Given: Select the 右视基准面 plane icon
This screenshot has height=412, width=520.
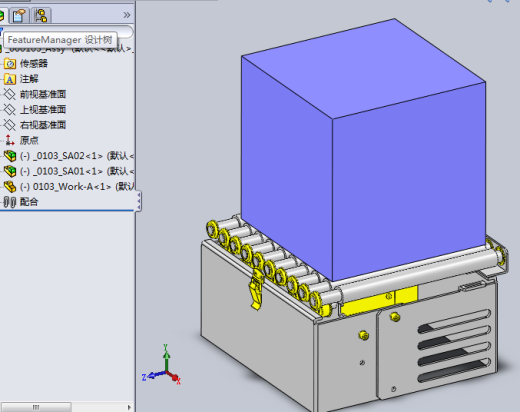Looking at the screenshot, I should tap(10, 125).
